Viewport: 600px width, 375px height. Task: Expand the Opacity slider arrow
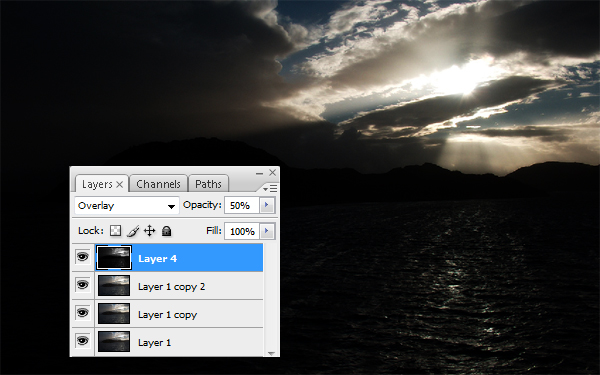[267, 205]
